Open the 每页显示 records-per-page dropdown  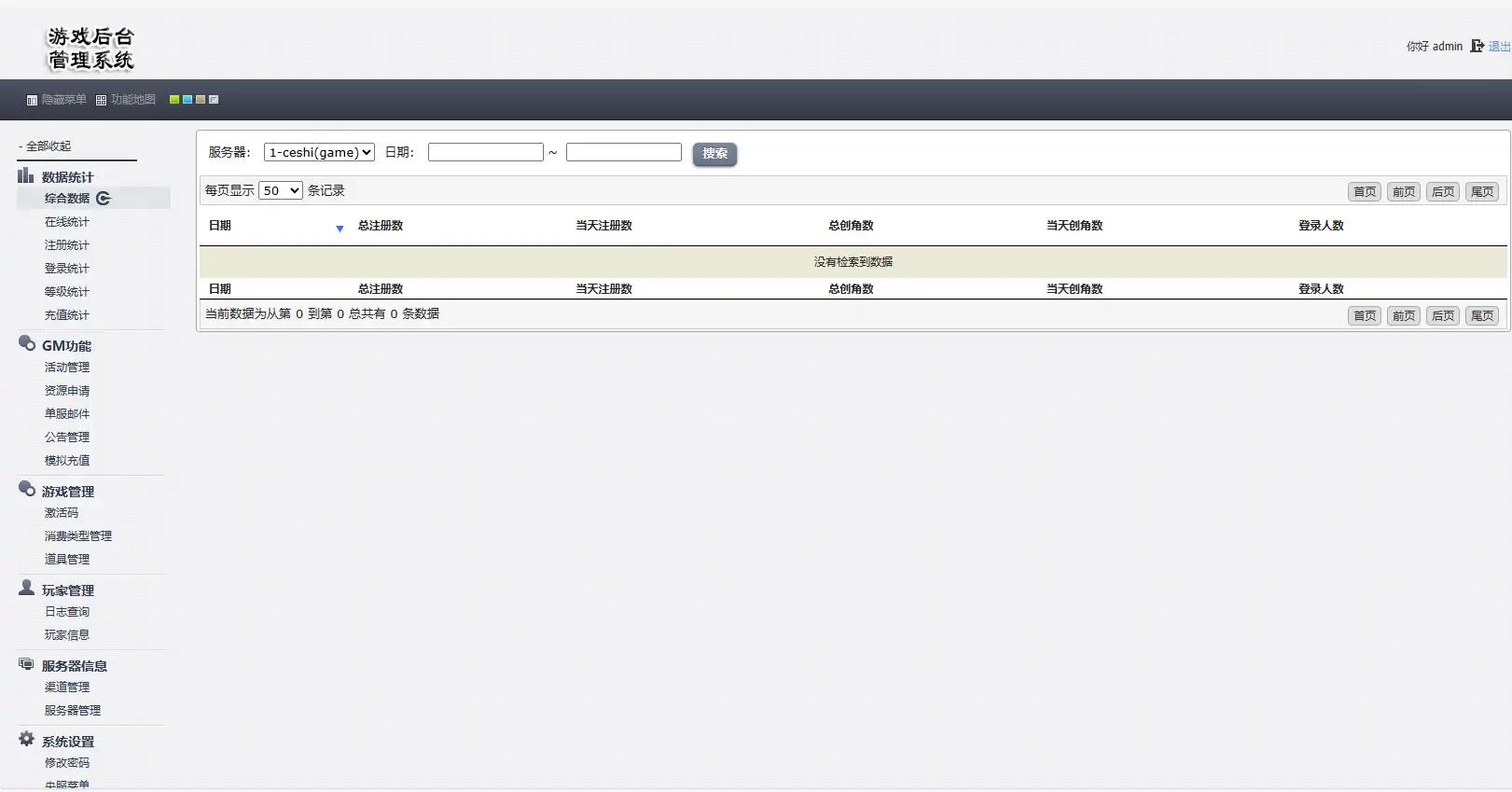tap(280, 190)
